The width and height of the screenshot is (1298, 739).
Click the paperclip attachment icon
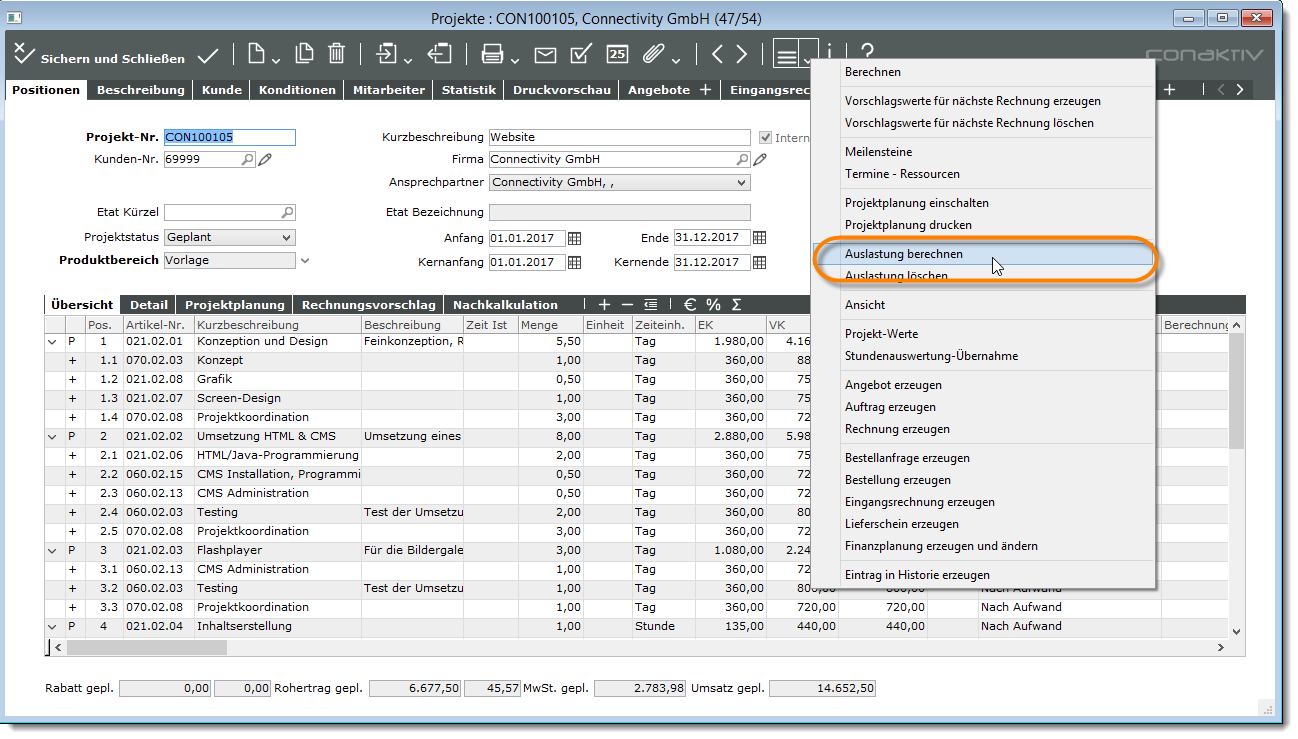[x=653, y=55]
